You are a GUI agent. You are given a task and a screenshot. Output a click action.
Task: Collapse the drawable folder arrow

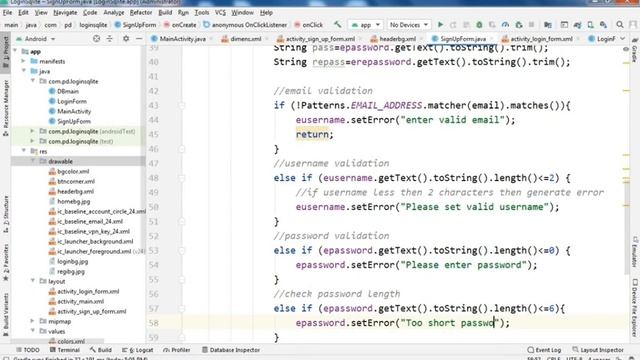[x=33, y=161]
